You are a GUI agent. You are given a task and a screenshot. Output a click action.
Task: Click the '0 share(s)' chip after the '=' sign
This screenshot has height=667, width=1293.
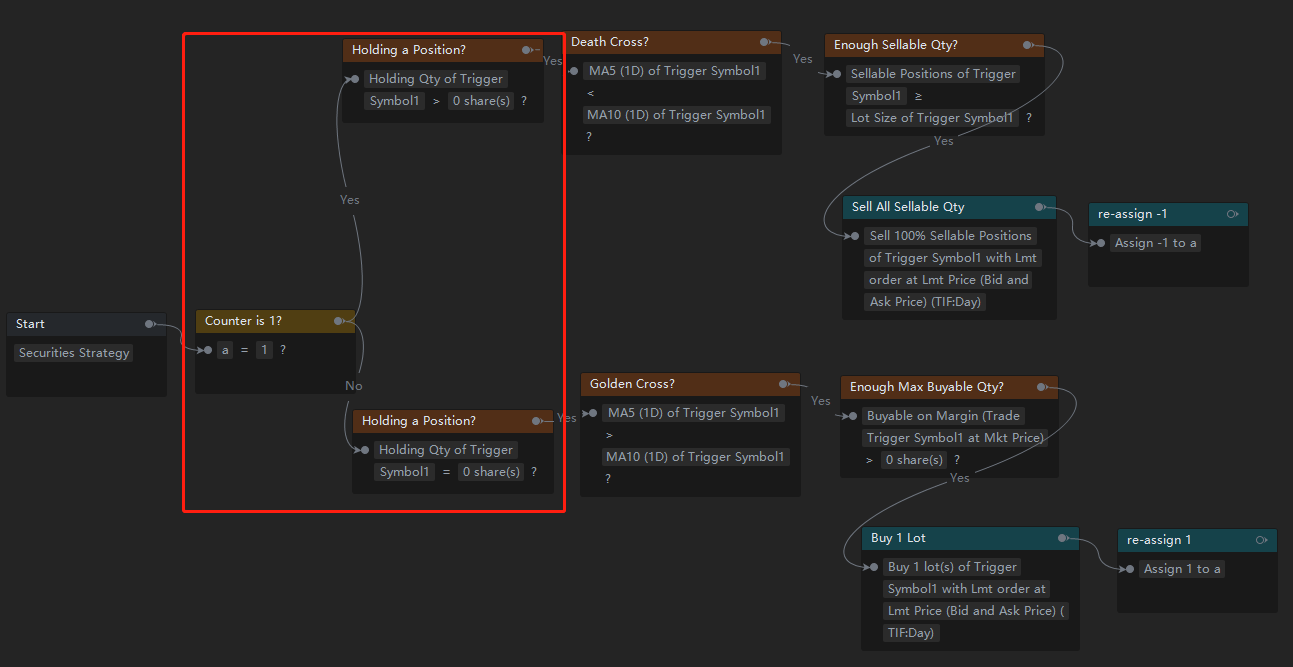491,472
